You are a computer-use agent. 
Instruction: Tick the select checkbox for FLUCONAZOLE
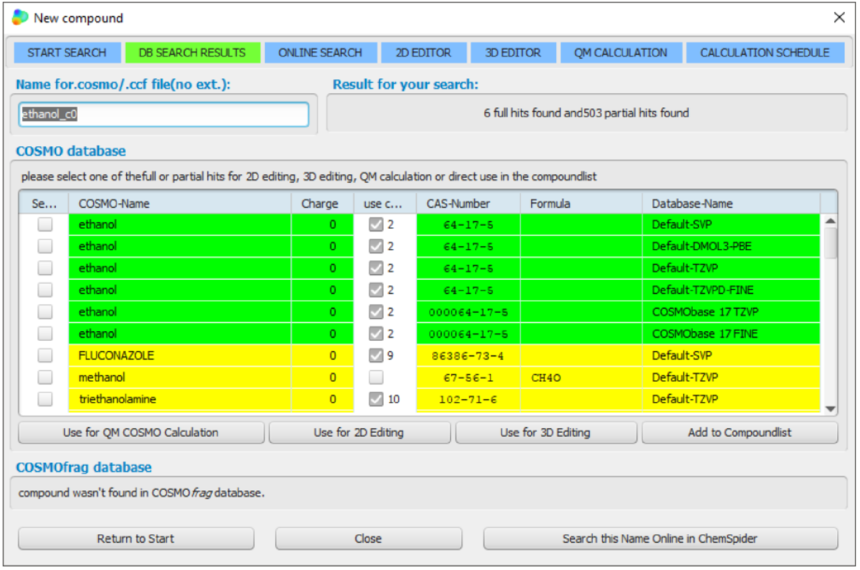click(x=45, y=356)
